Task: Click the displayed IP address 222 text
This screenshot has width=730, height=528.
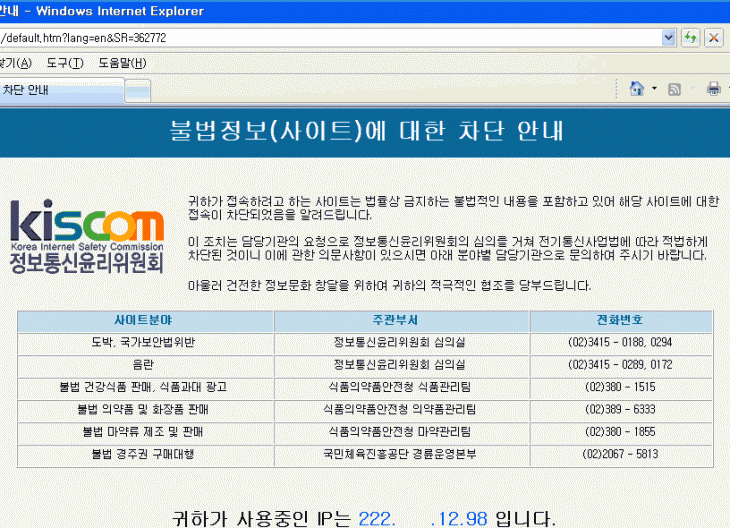Action: (x=378, y=518)
